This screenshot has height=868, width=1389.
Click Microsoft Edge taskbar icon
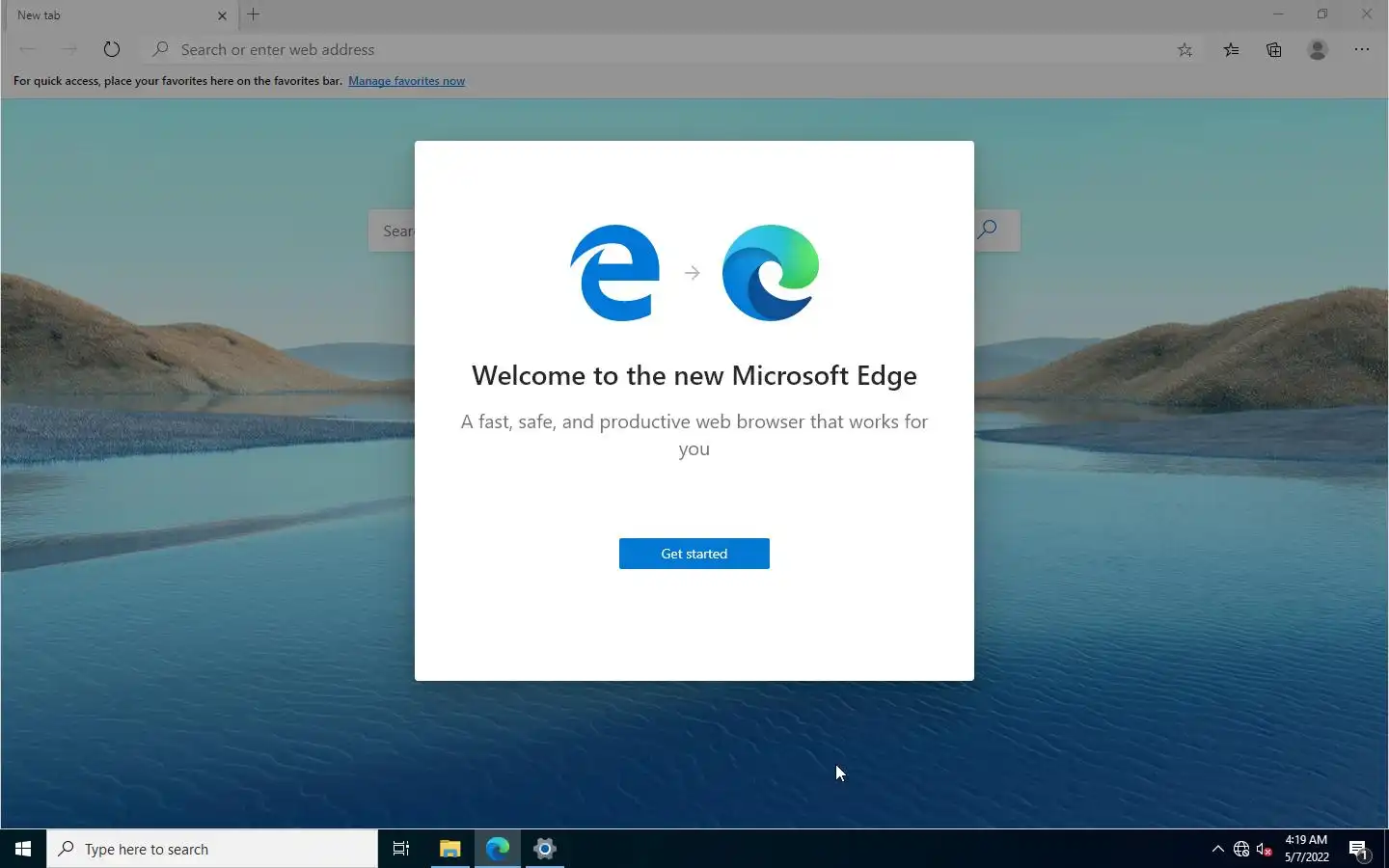point(498,849)
